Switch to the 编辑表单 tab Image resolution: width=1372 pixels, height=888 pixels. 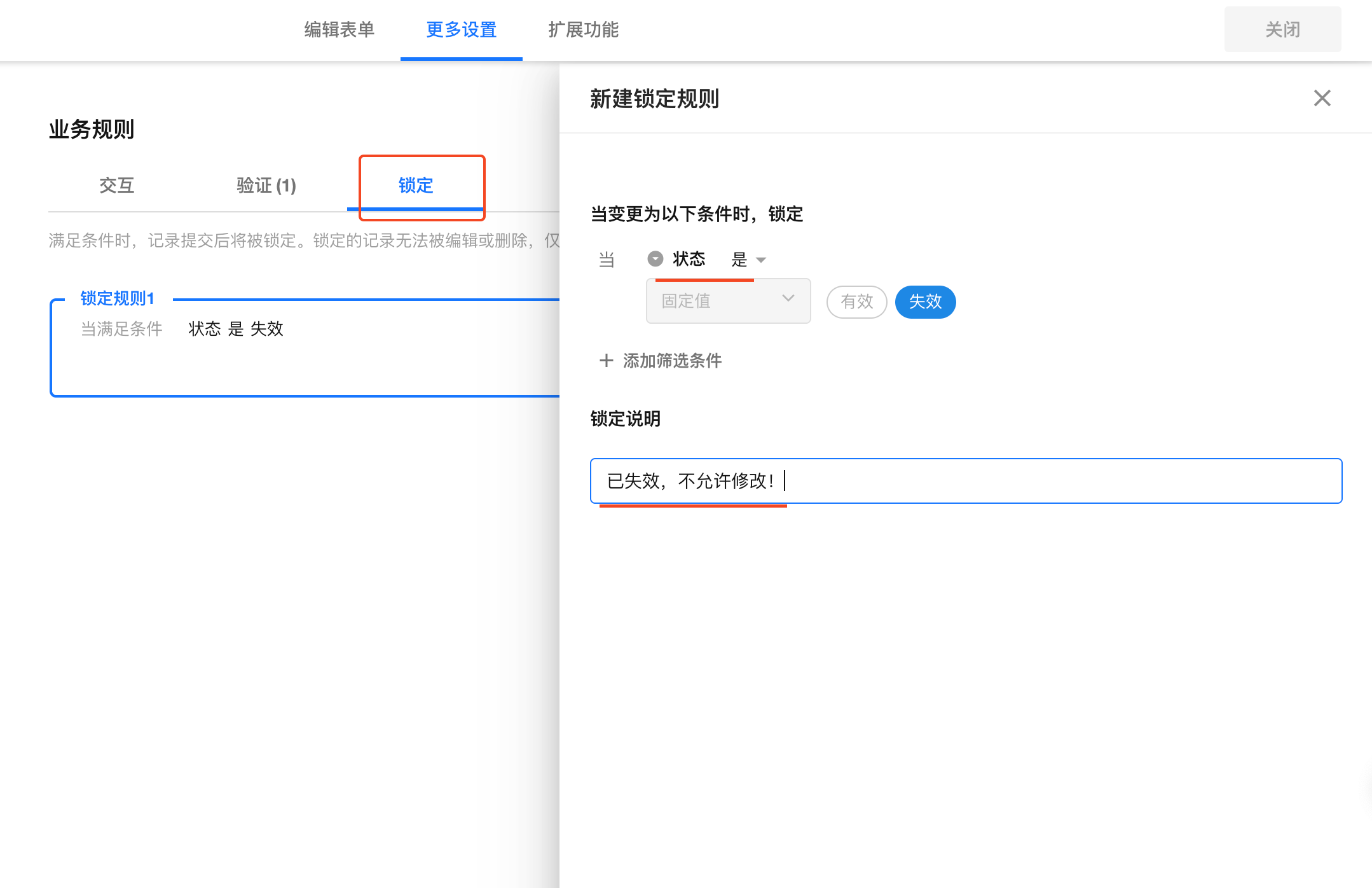[x=339, y=29]
